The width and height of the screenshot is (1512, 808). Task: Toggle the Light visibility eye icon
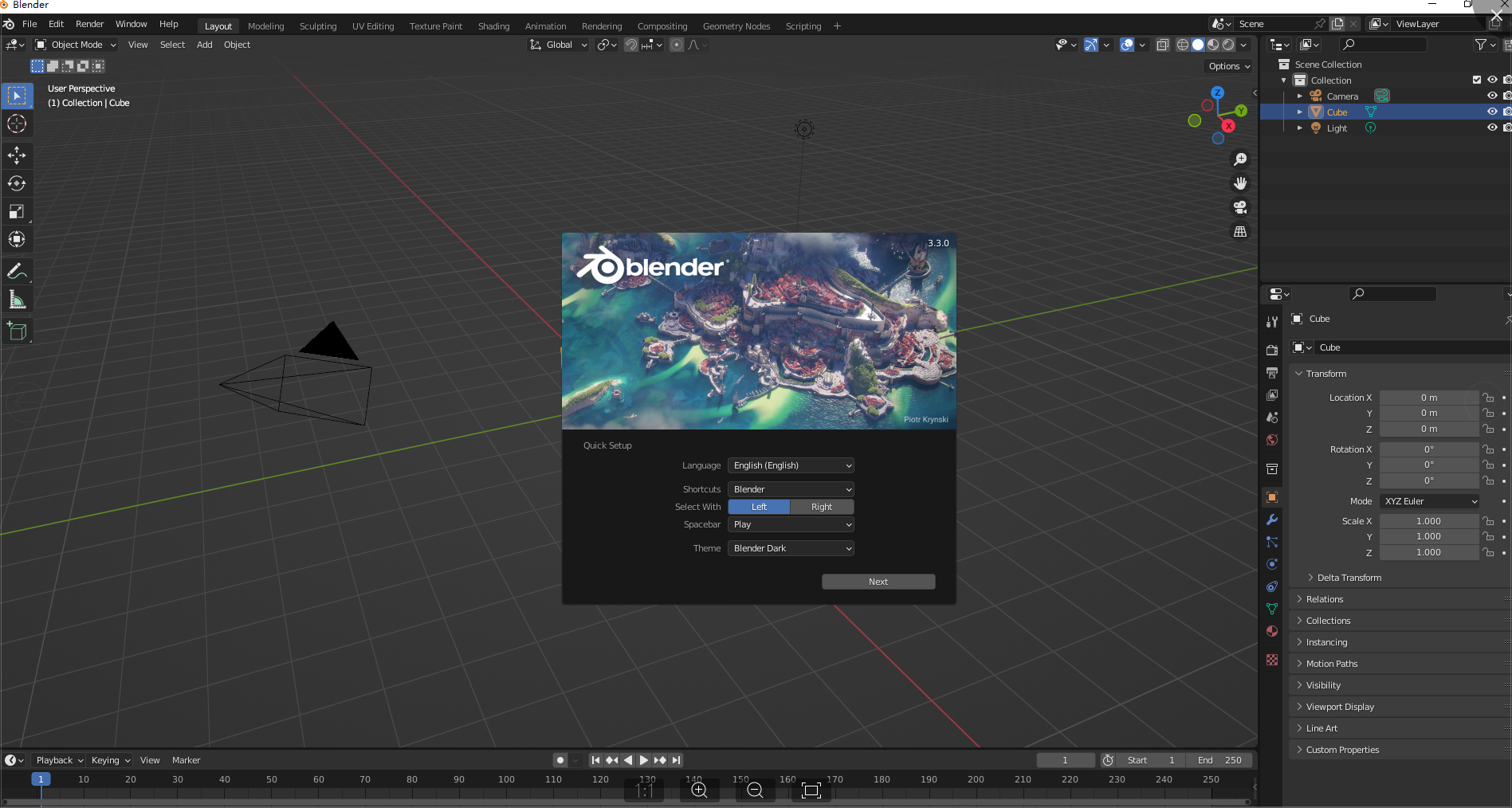click(1492, 127)
